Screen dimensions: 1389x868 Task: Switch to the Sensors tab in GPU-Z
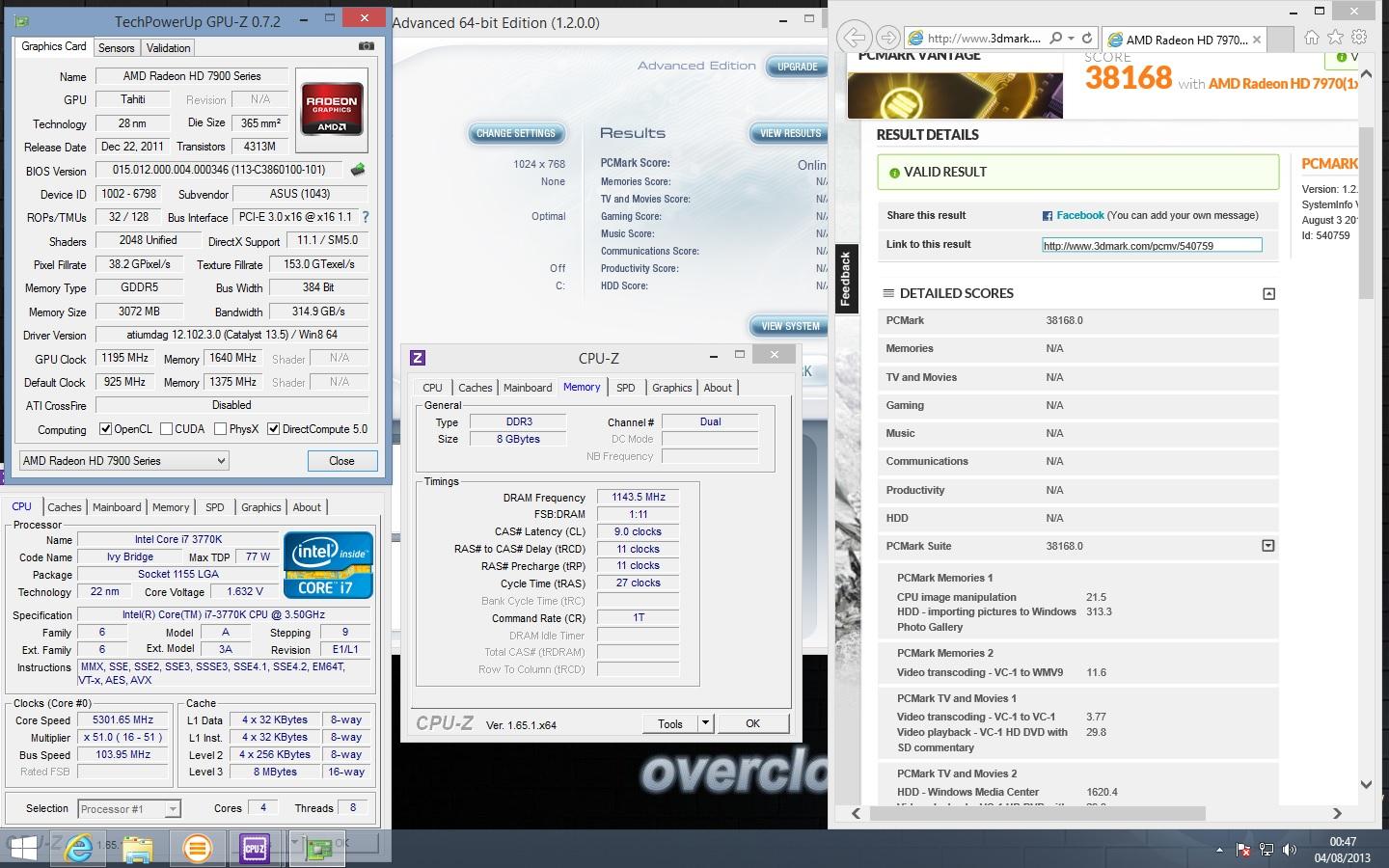(116, 47)
